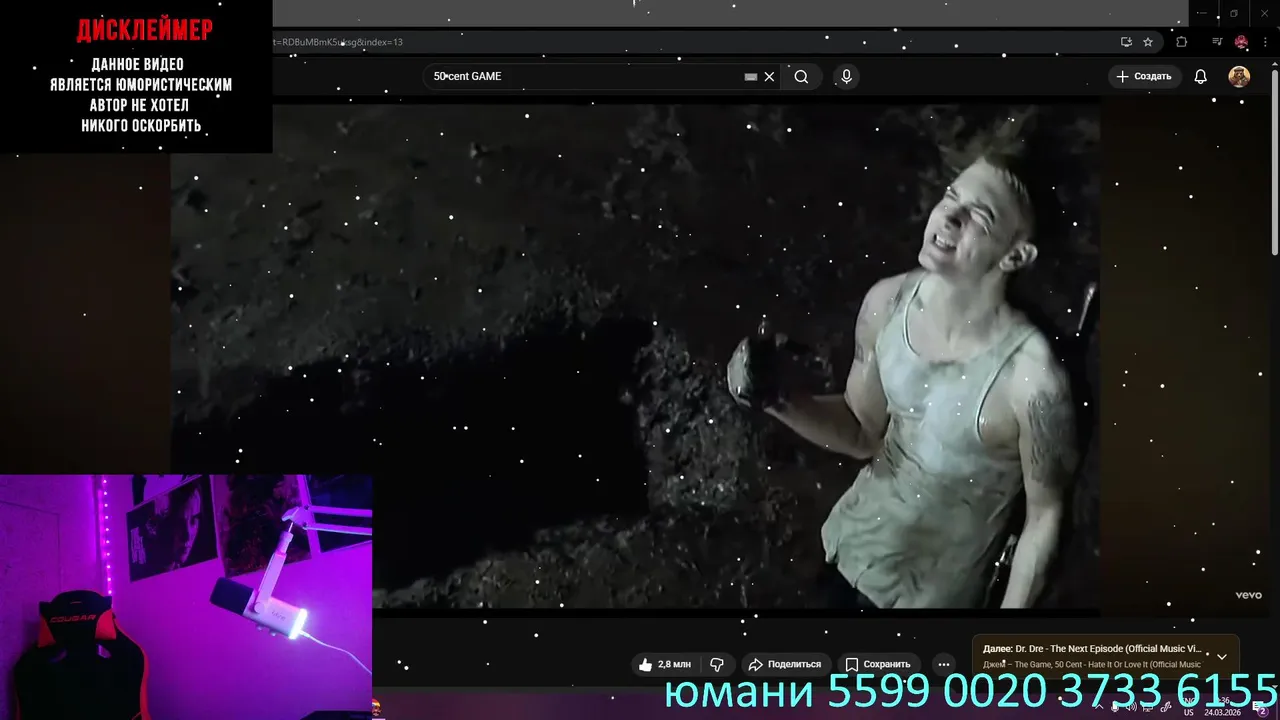Click the Далее: Dr. Dre - The Next Episode title
The width and height of the screenshot is (1280, 720).
[x=1092, y=649]
